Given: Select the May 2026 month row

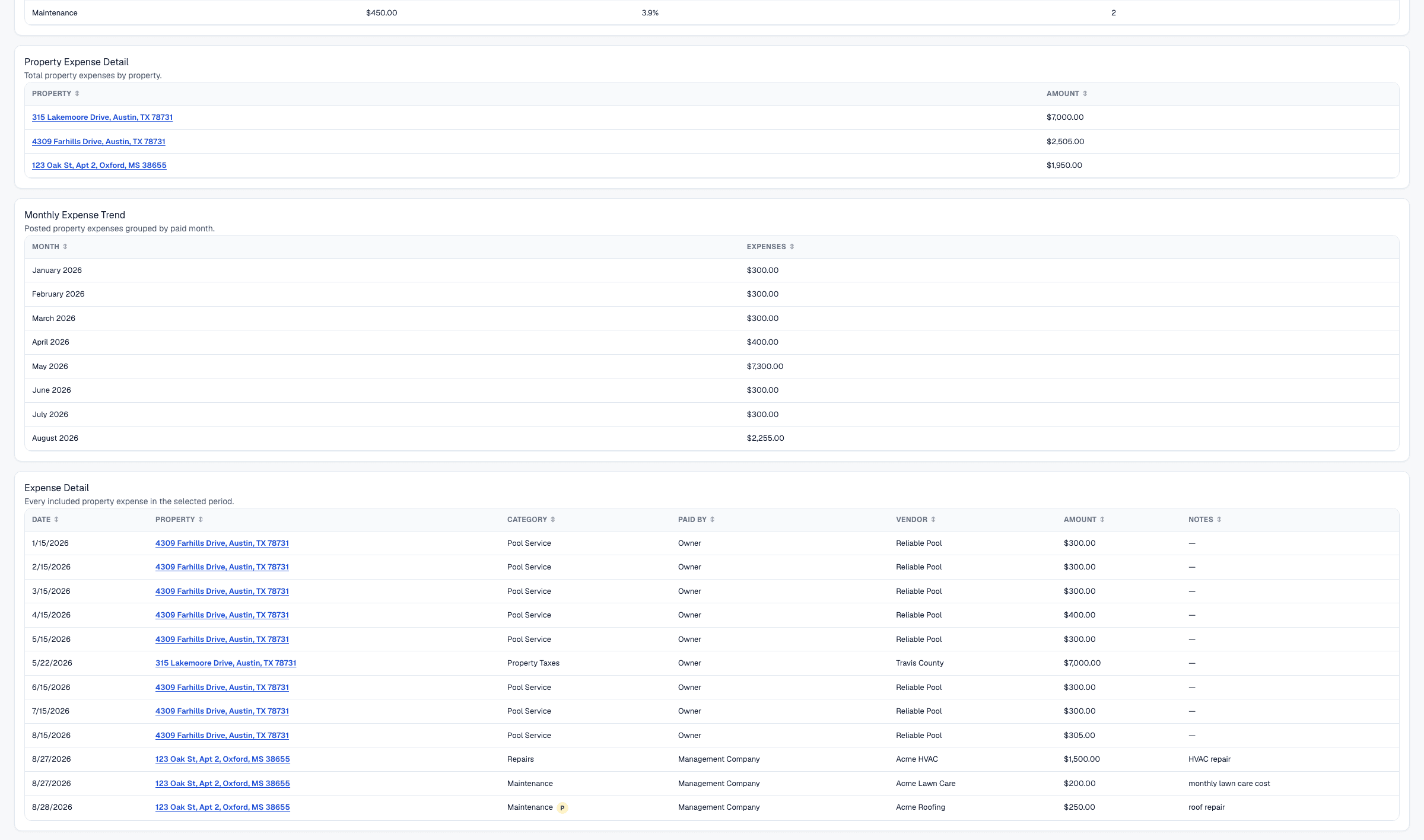Looking at the screenshot, I should (x=711, y=367).
